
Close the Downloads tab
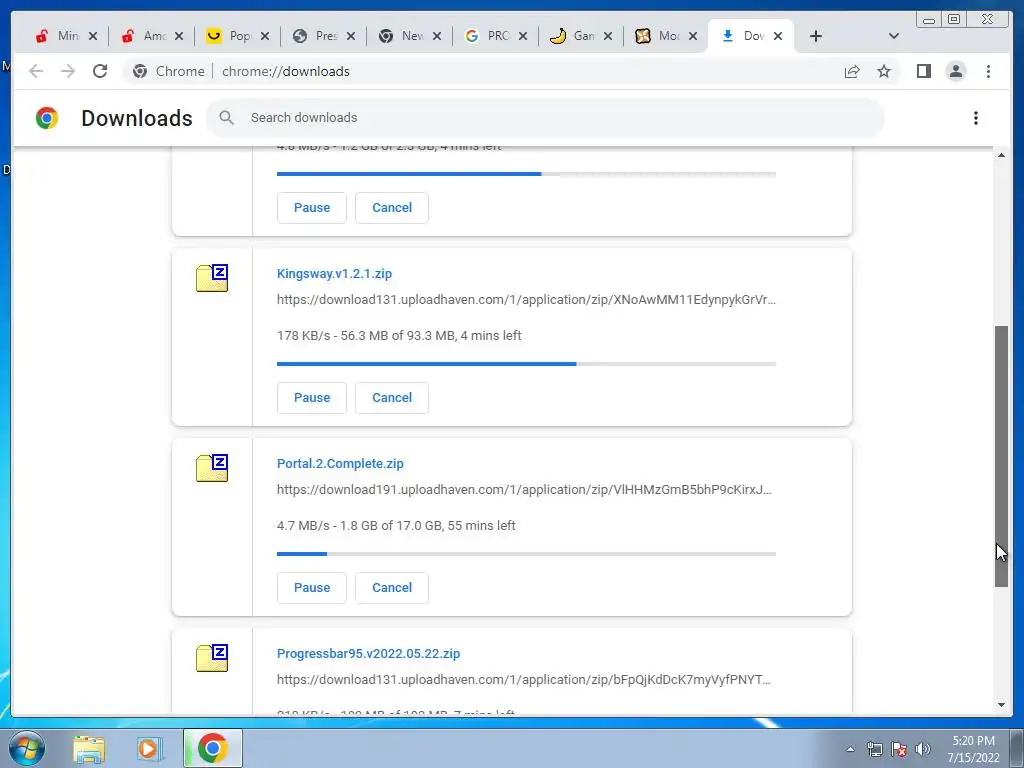tap(778, 36)
